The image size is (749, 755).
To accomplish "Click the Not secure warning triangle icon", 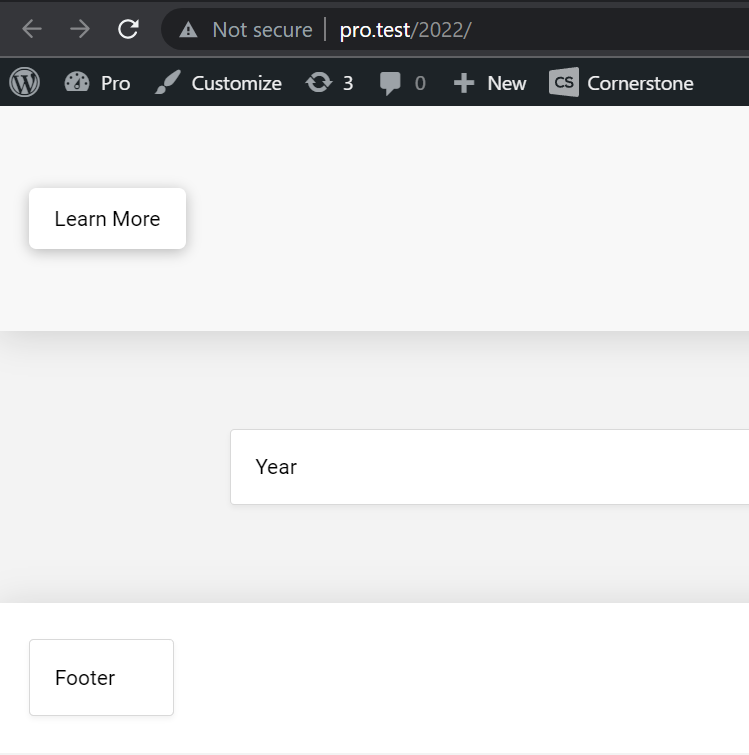I will coord(189,30).
